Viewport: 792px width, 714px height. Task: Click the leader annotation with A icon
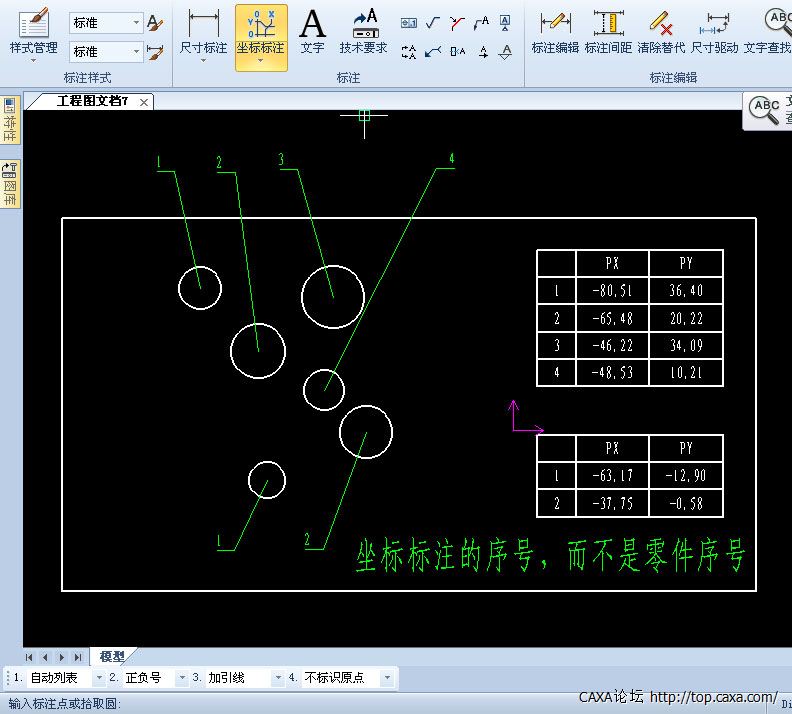tap(481, 23)
